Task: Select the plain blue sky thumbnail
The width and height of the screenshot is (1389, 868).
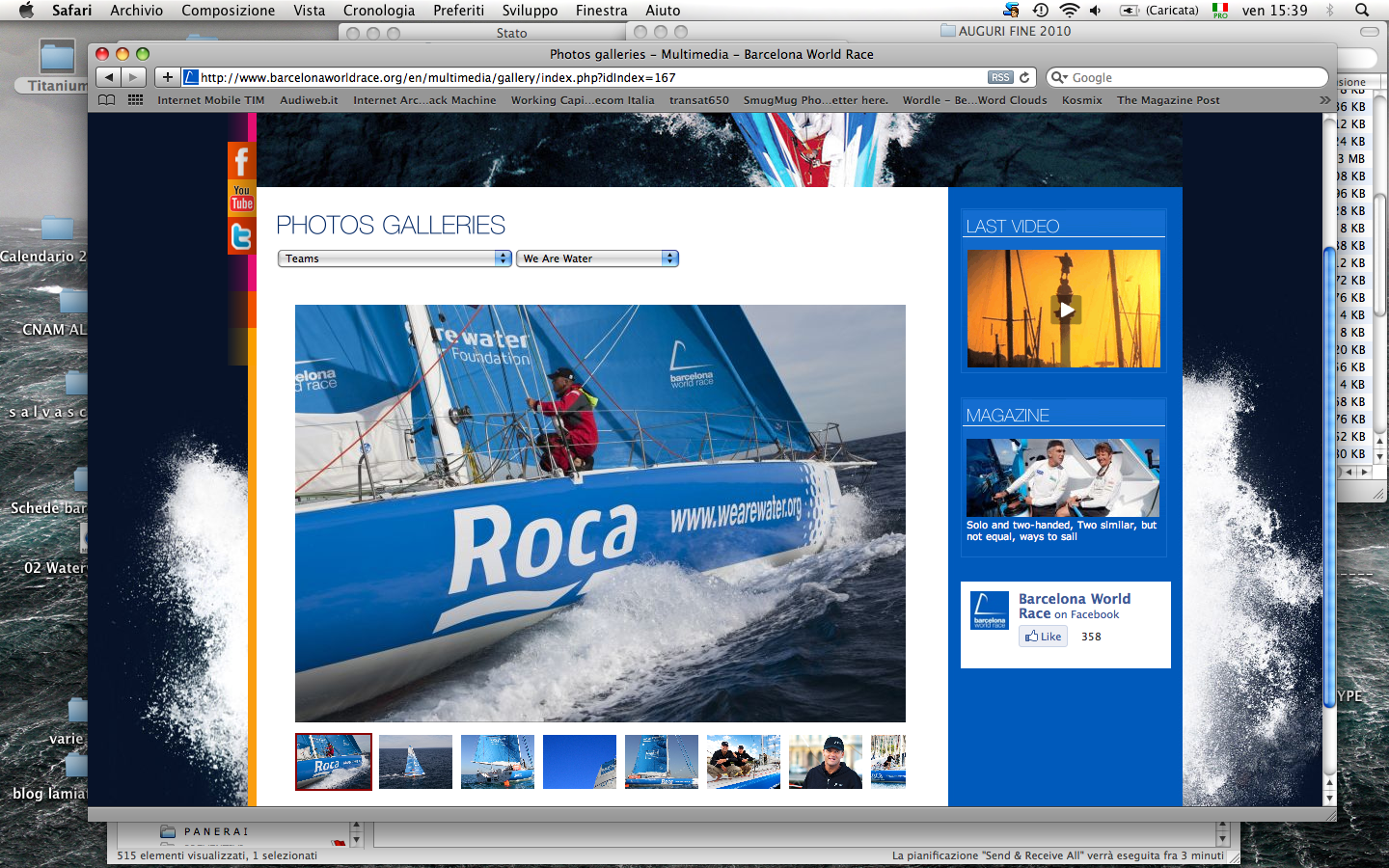Action: [580, 762]
